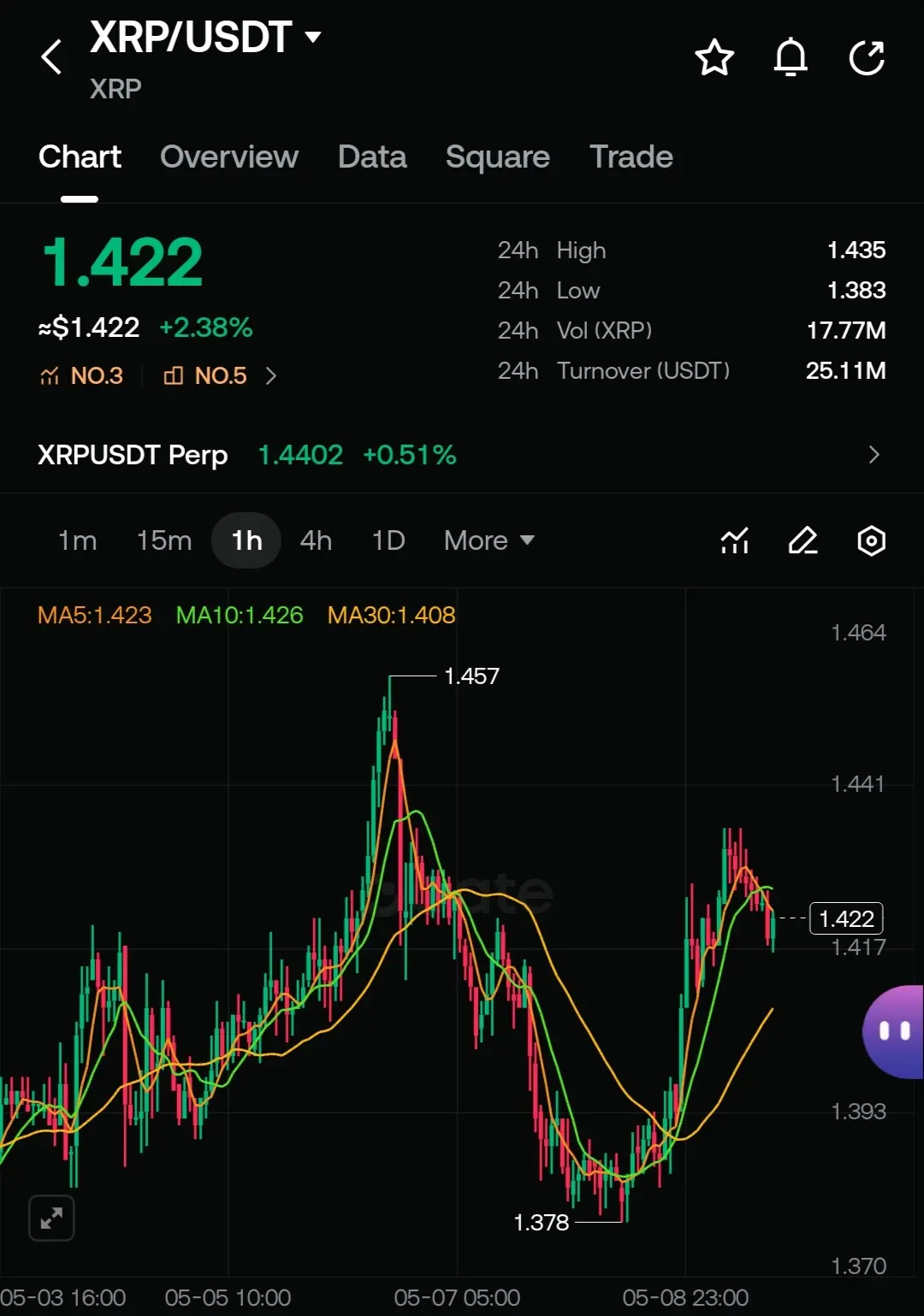Switch to the Overview tab
Viewport: 924px width, 1316px height.
[x=228, y=156]
